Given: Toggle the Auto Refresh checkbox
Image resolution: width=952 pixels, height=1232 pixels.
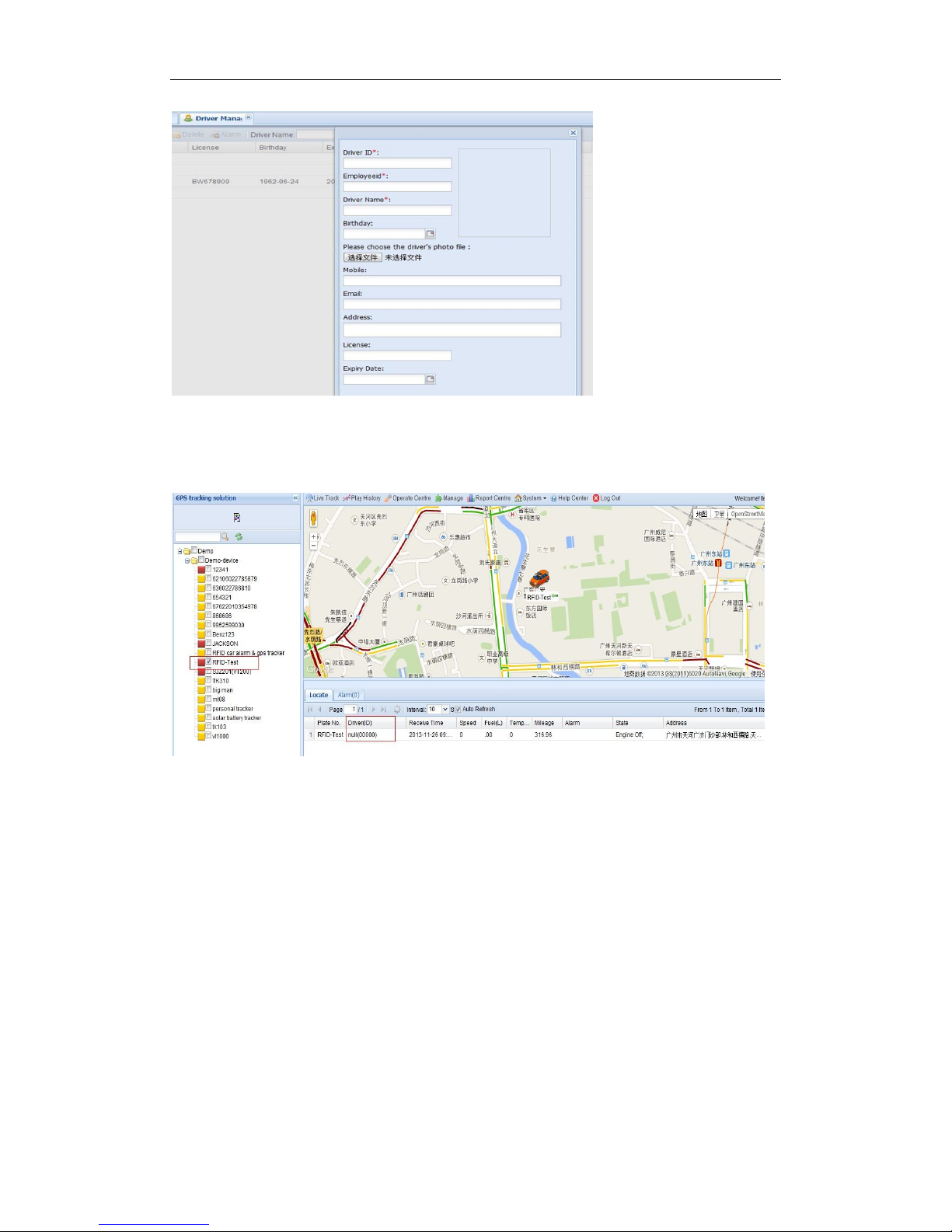Looking at the screenshot, I should (x=459, y=709).
